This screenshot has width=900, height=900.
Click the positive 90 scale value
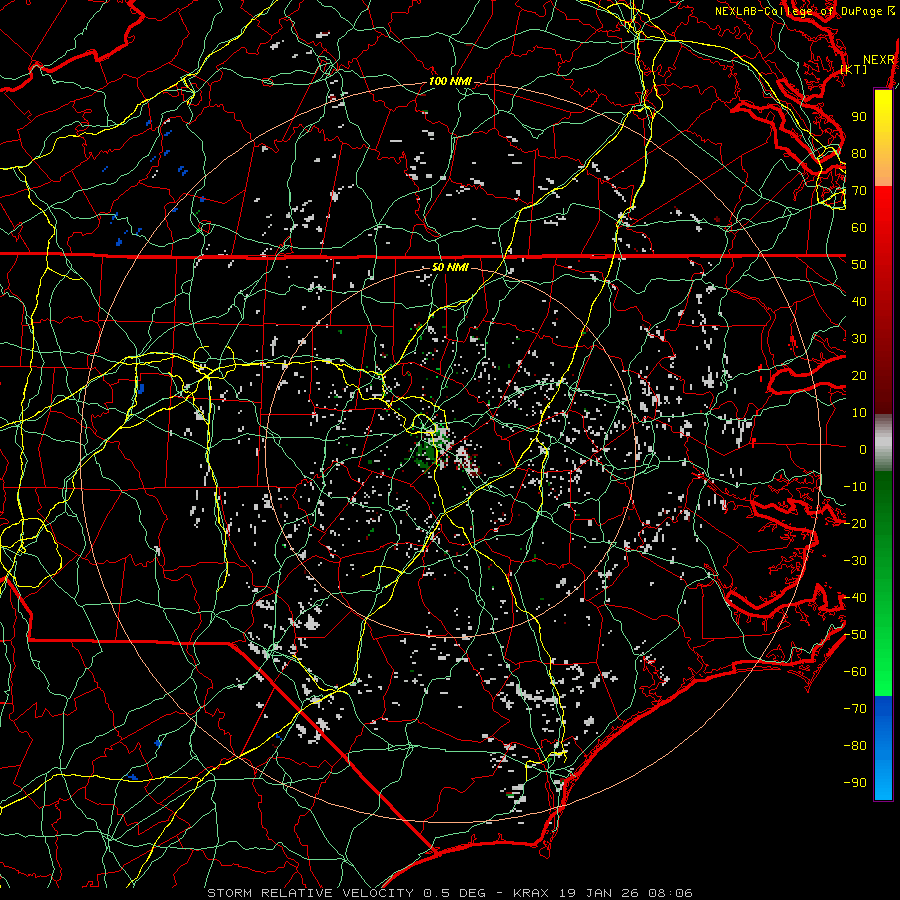[859, 117]
